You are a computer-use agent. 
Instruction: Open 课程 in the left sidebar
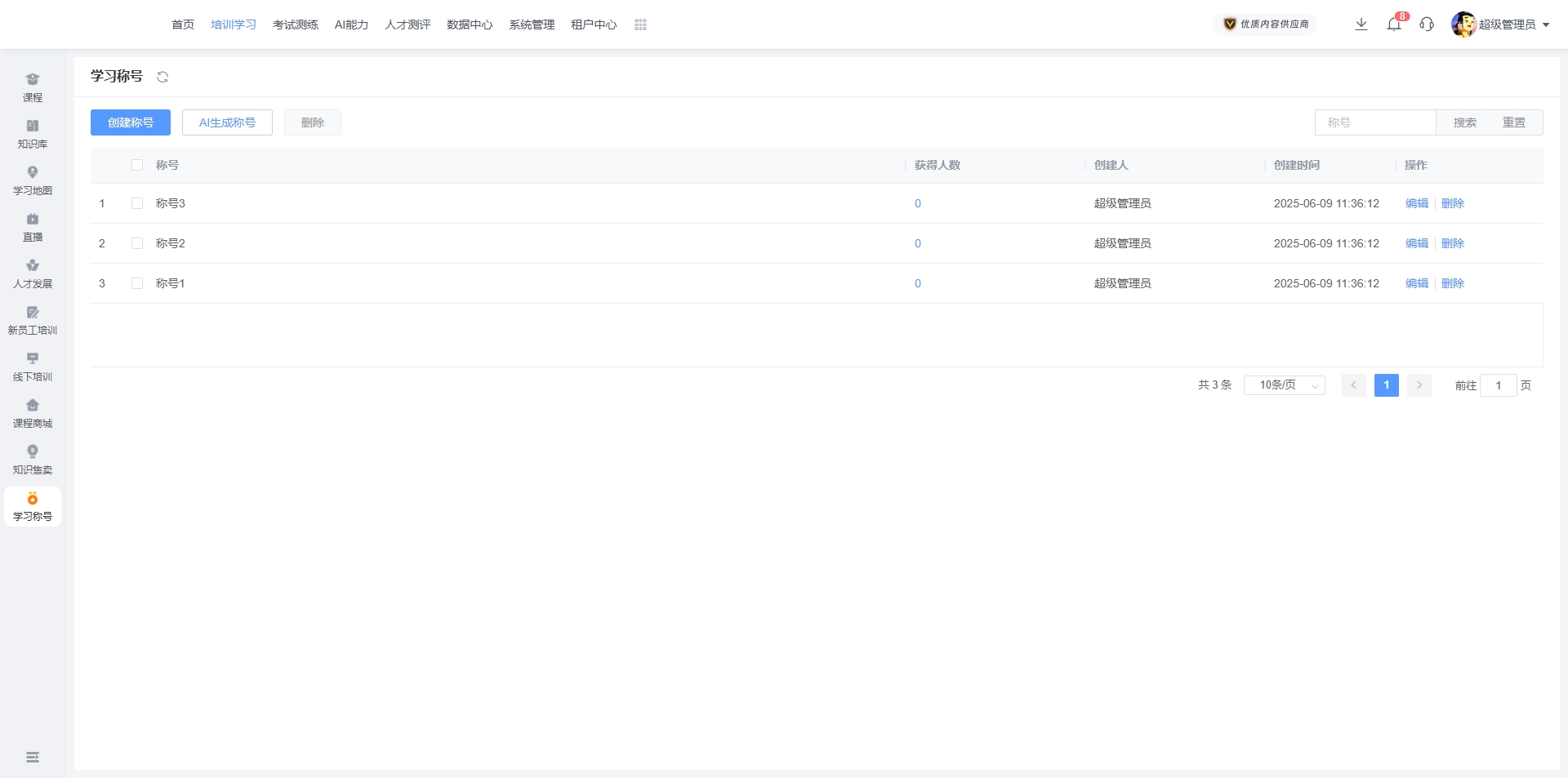[33, 87]
